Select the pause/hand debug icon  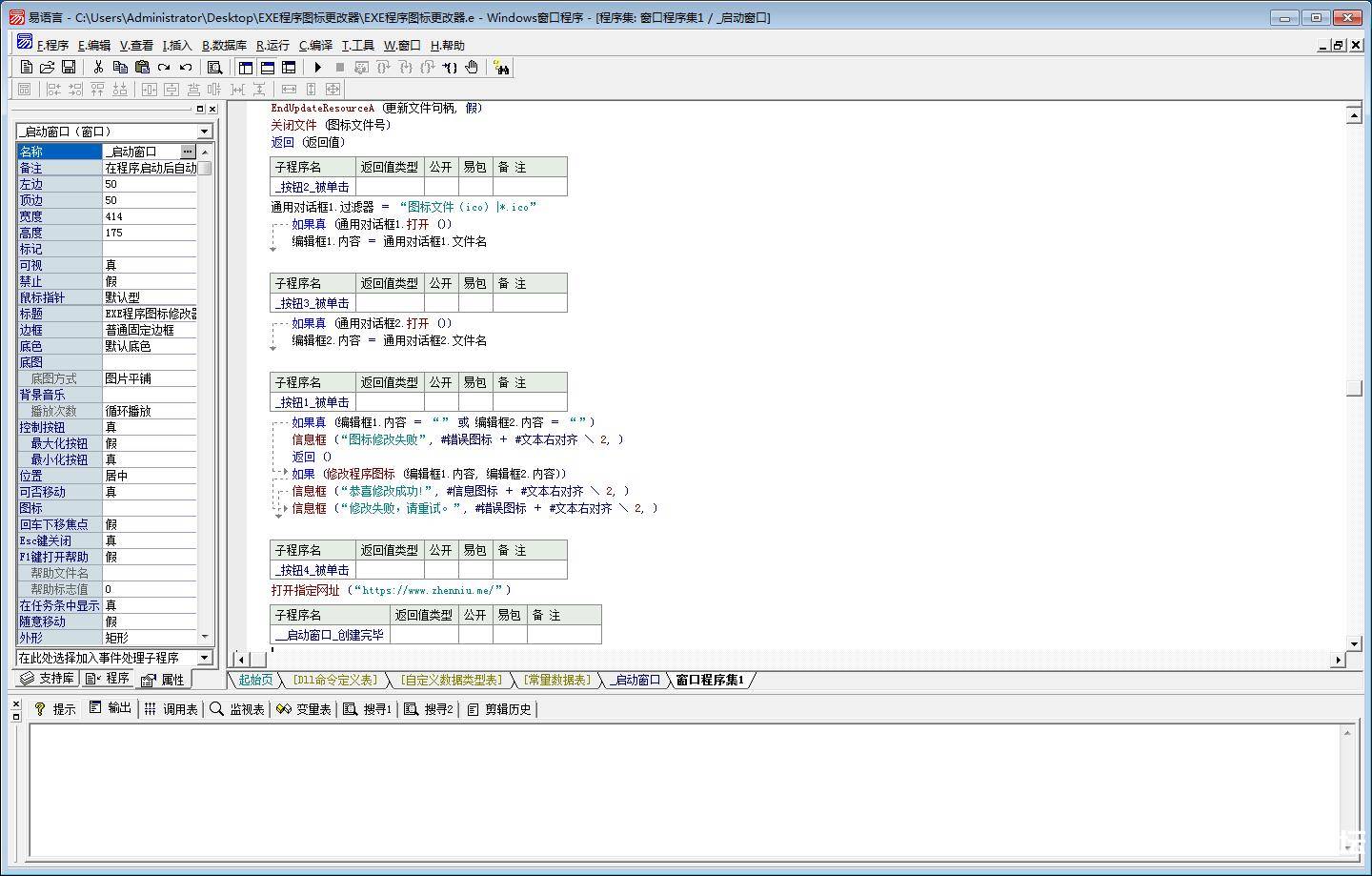[473, 67]
